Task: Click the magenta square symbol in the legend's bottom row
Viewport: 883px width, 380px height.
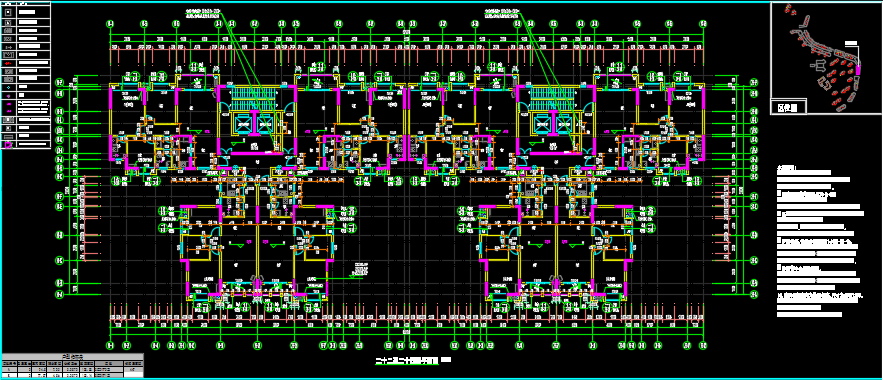Action: pyautogui.click(x=8, y=144)
